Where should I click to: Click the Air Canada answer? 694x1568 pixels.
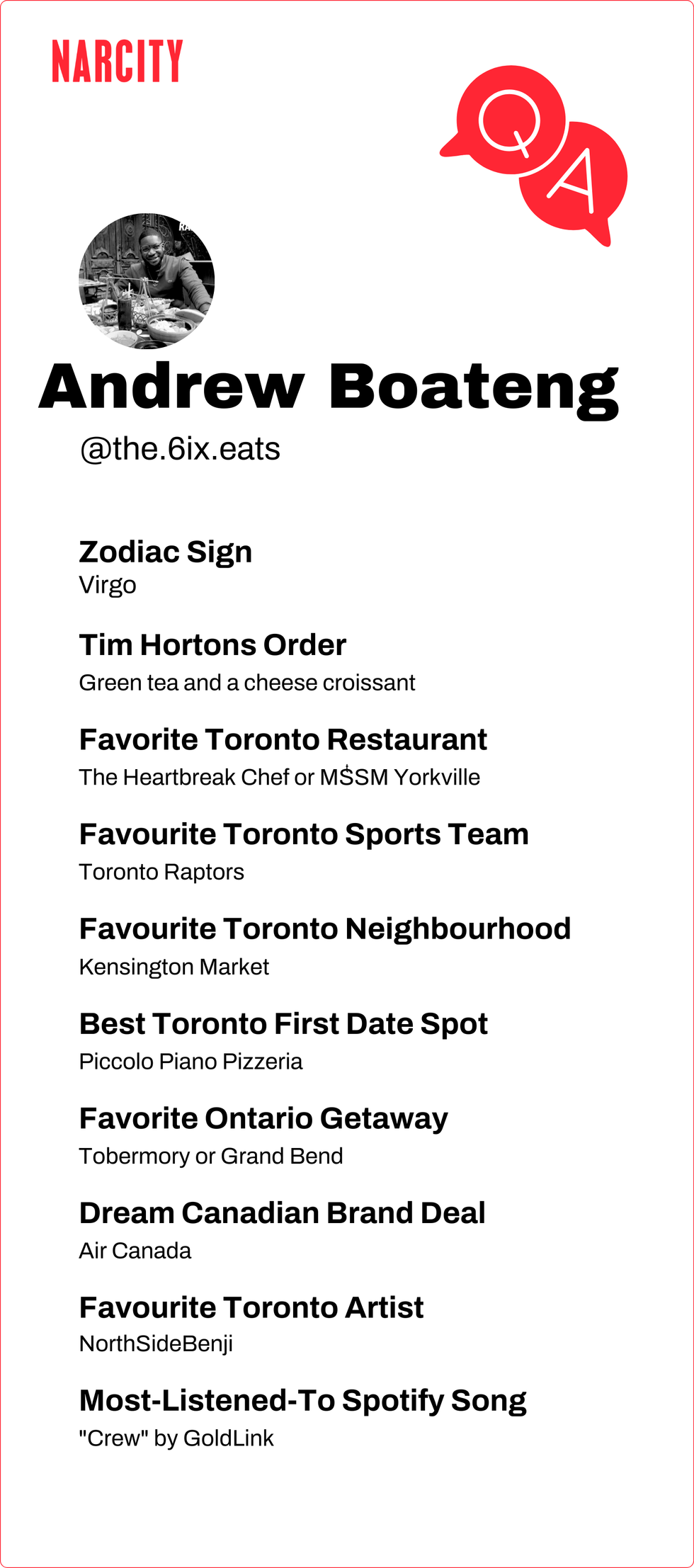coord(135,1251)
